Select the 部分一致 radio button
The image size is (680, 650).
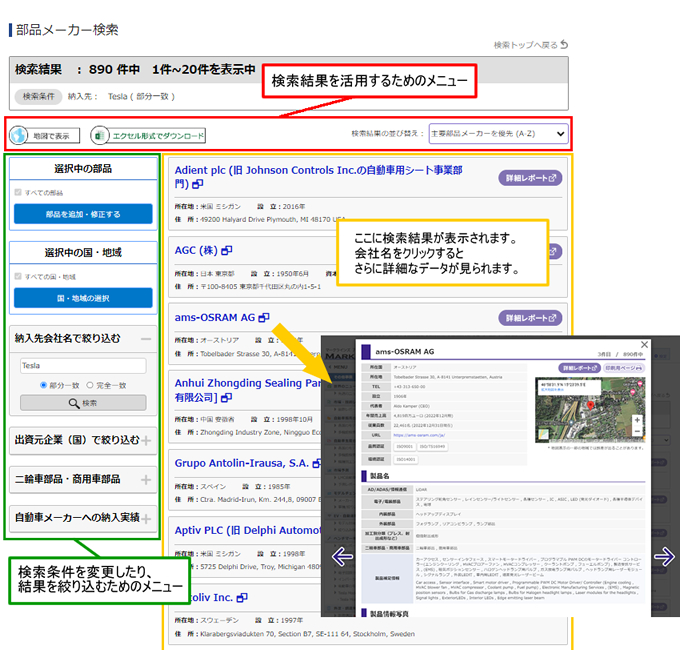click(x=44, y=384)
